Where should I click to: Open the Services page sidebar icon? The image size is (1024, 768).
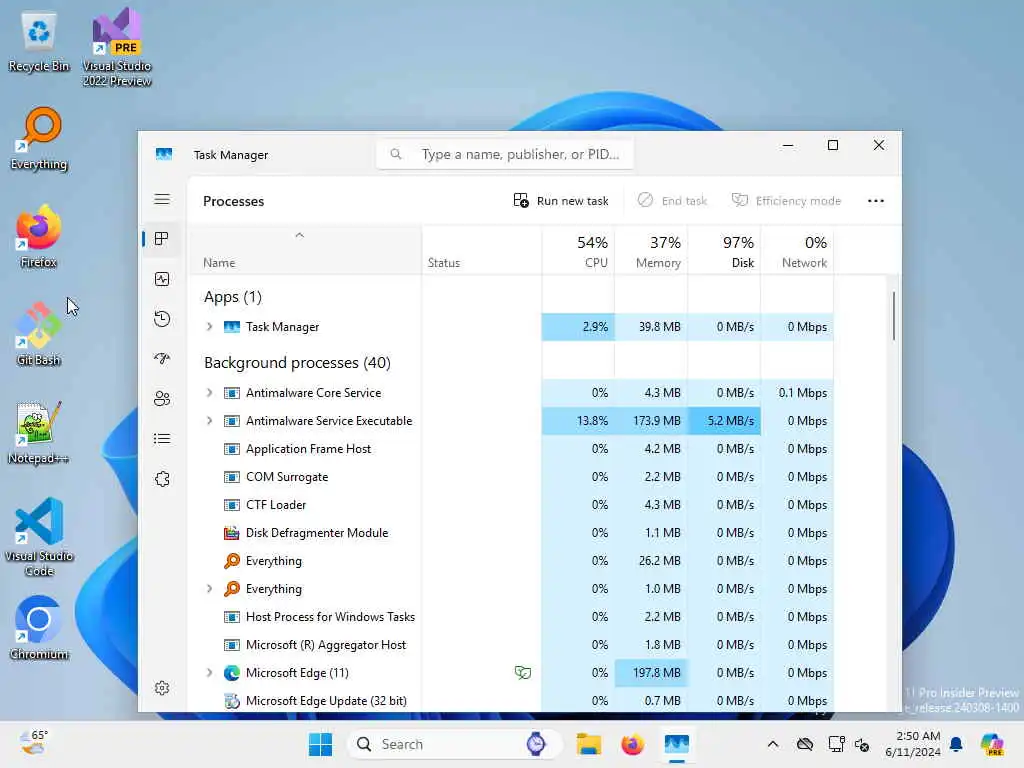162,479
